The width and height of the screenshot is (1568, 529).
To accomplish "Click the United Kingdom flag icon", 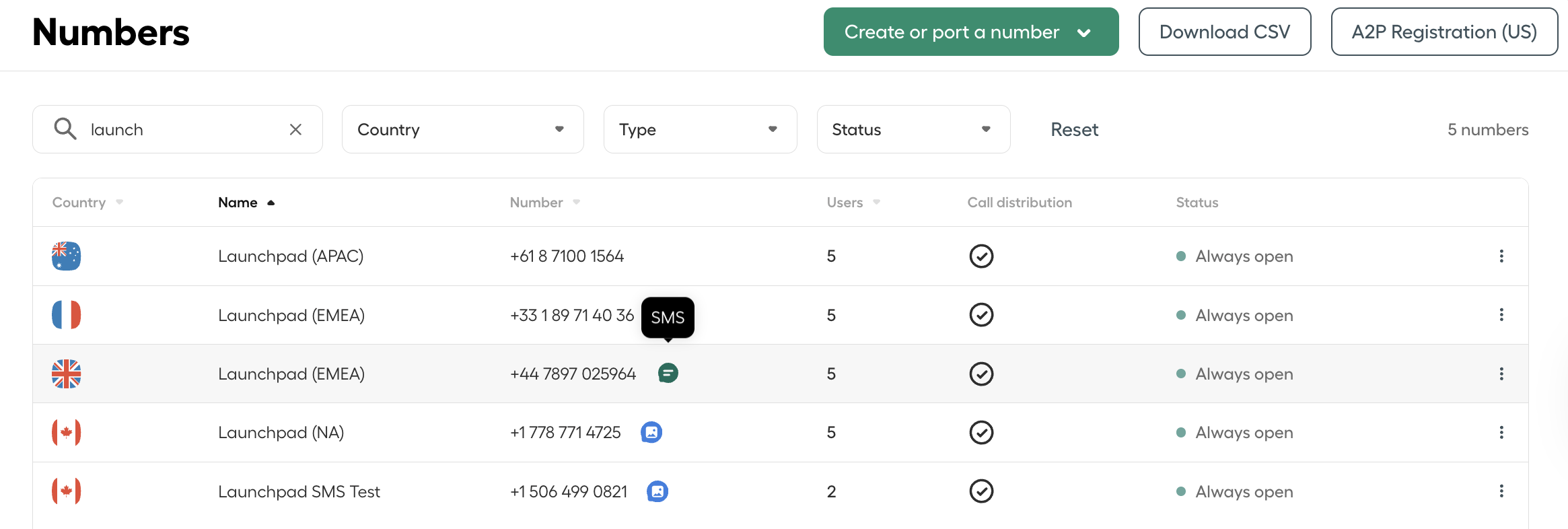I will [66, 374].
